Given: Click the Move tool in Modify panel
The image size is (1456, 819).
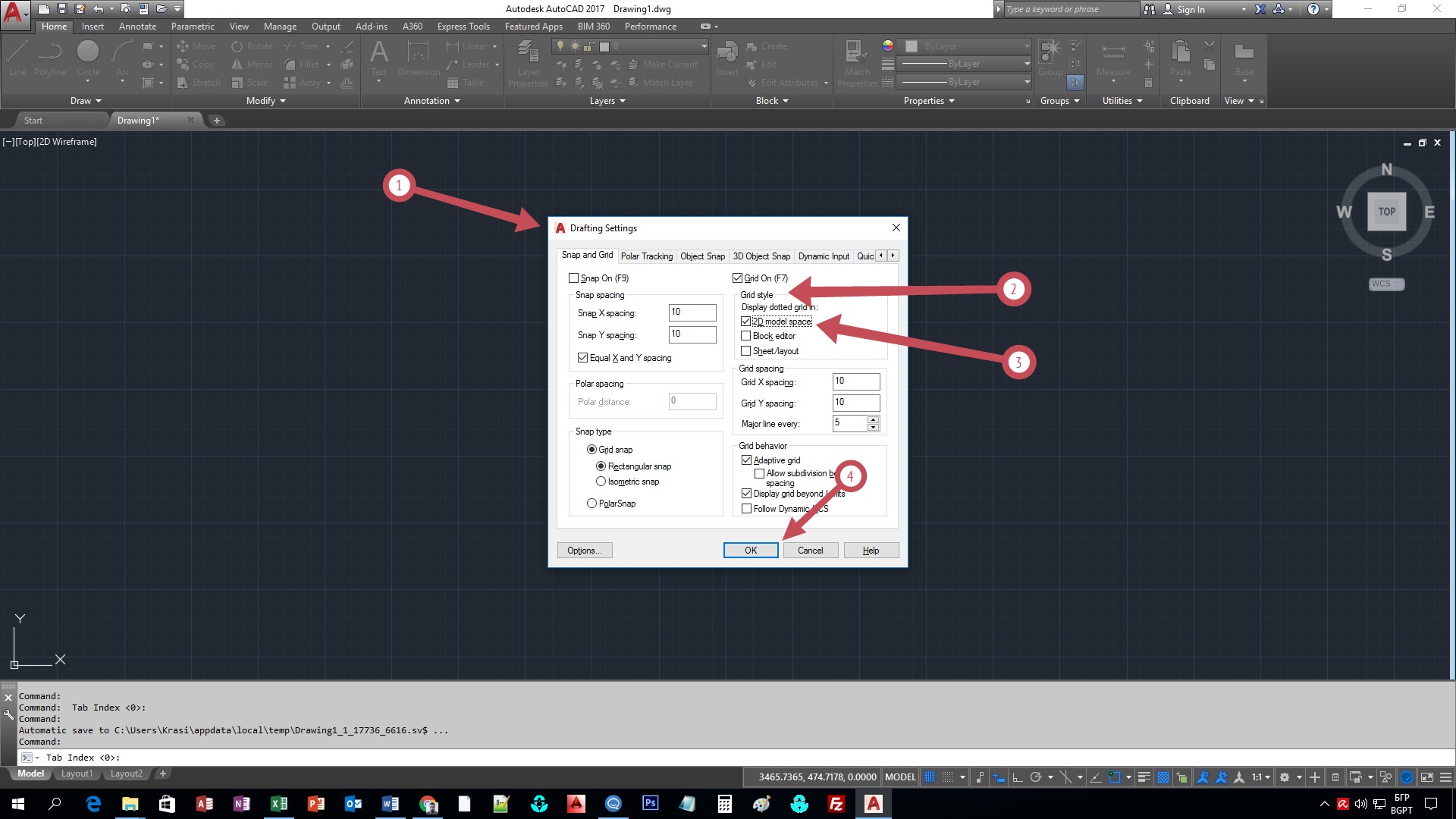Looking at the screenshot, I should pos(196,46).
